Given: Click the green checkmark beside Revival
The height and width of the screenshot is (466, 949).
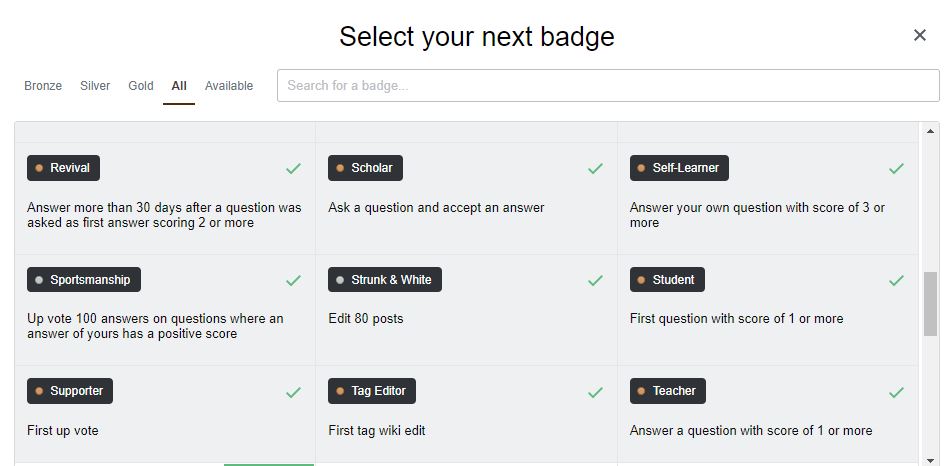Looking at the screenshot, I should point(293,169).
